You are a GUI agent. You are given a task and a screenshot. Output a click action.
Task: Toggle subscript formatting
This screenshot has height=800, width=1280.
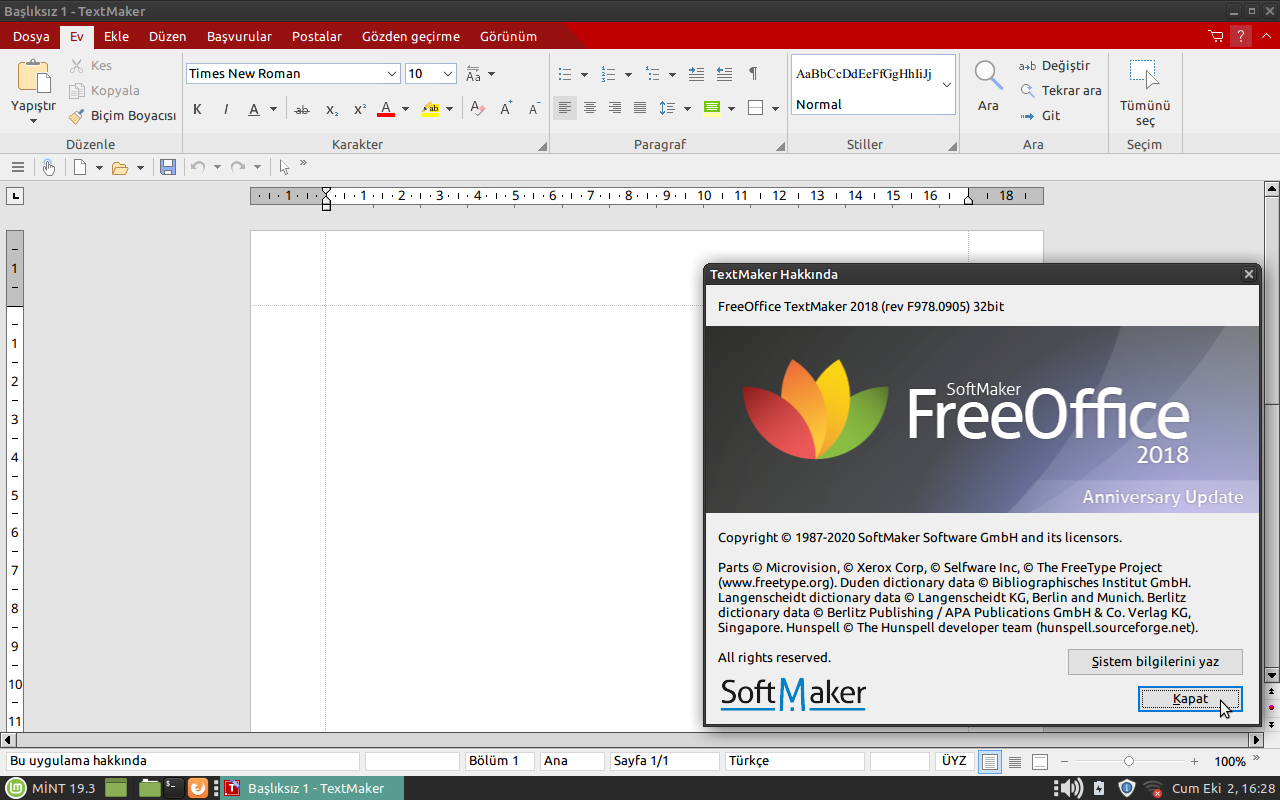point(332,109)
